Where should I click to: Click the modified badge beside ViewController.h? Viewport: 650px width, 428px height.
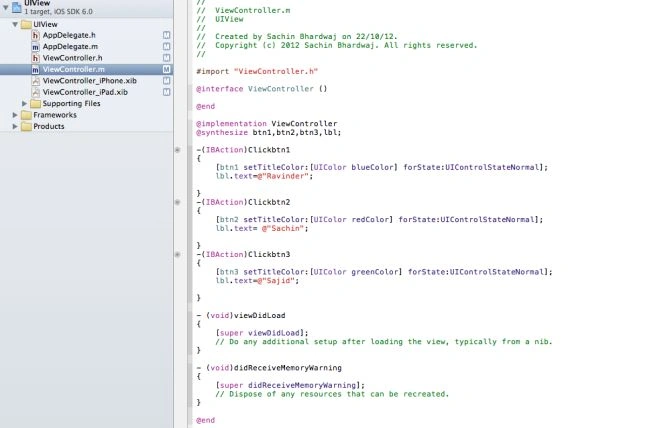[x=166, y=58]
